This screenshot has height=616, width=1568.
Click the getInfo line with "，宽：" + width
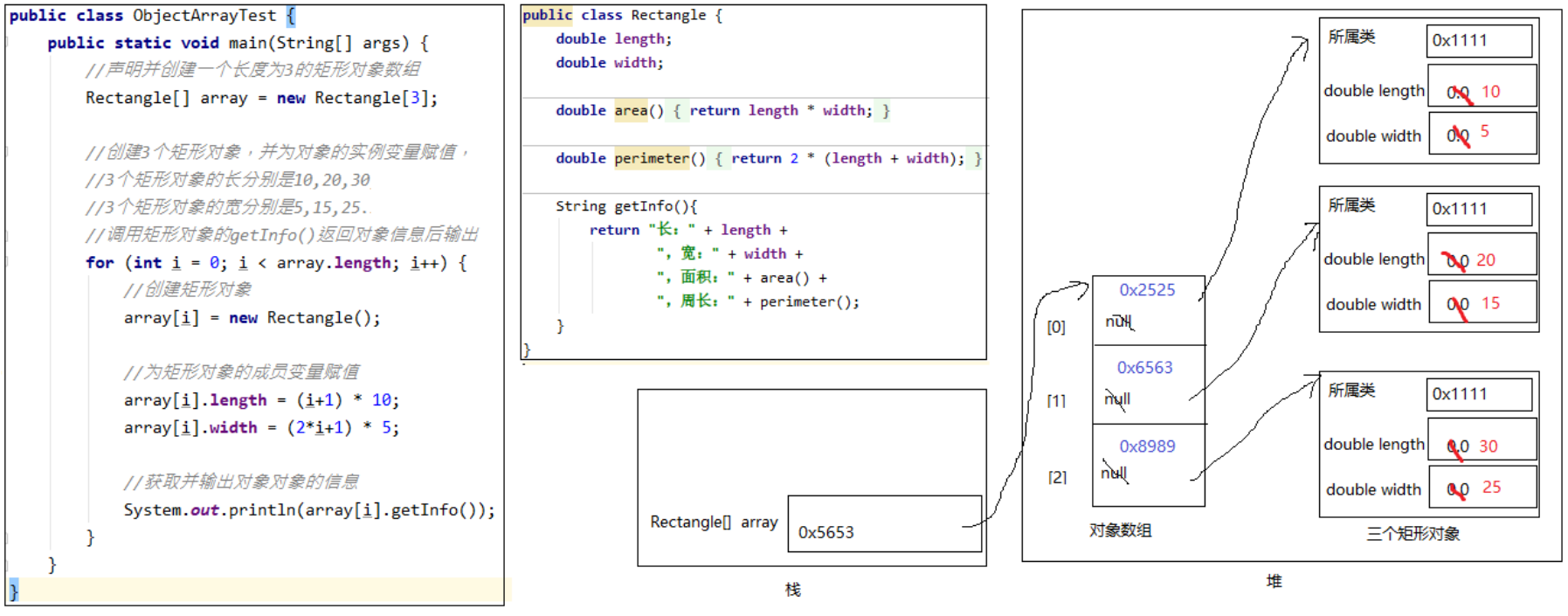pos(729,253)
